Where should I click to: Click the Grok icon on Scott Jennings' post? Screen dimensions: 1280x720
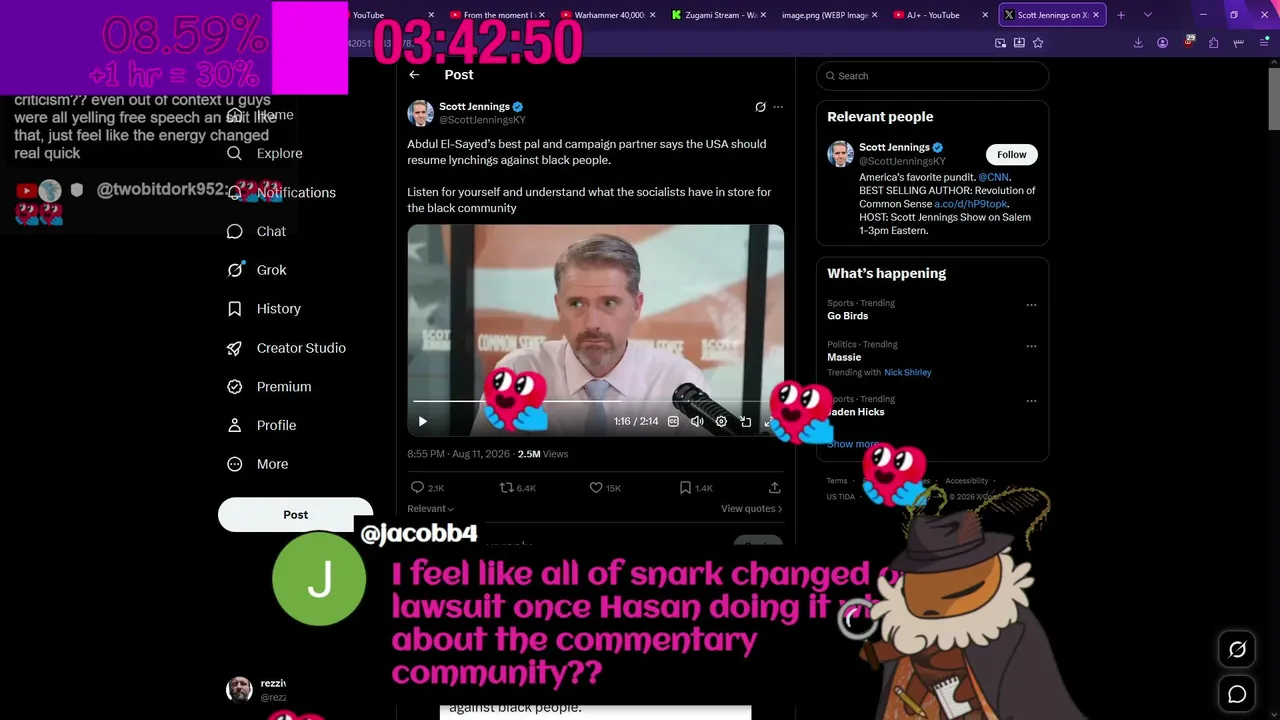tap(760, 107)
